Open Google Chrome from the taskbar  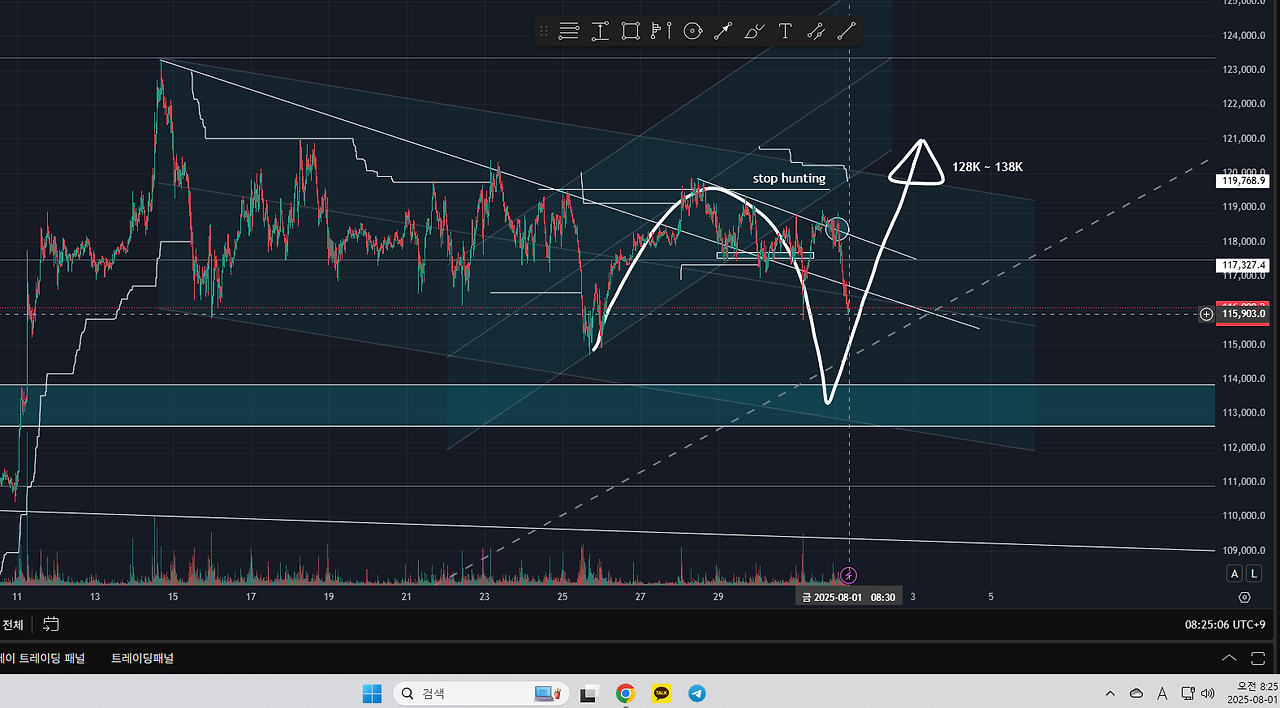(x=626, y=693)
